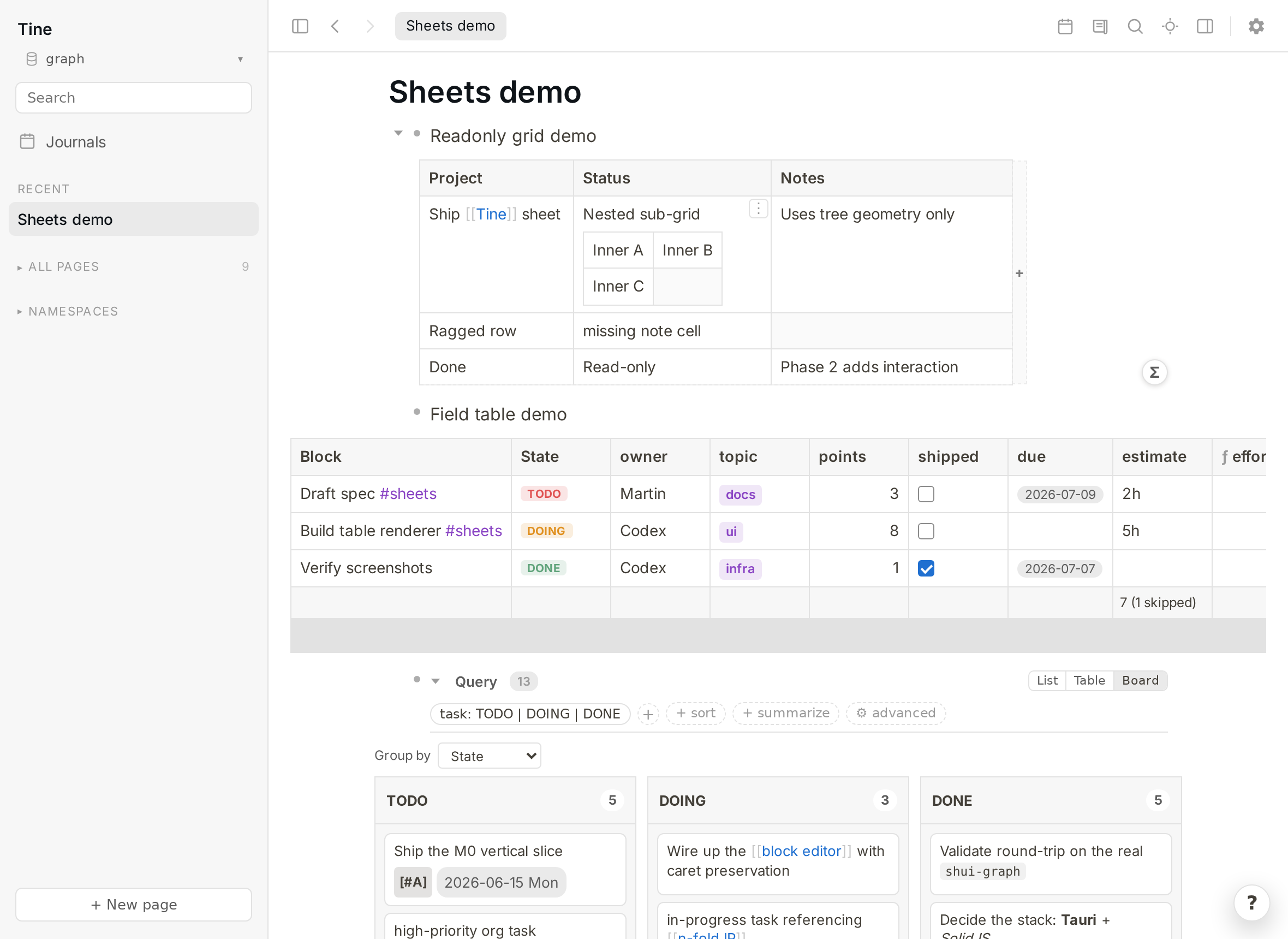Open the Group by State dropdown

(x=489, y=756)
